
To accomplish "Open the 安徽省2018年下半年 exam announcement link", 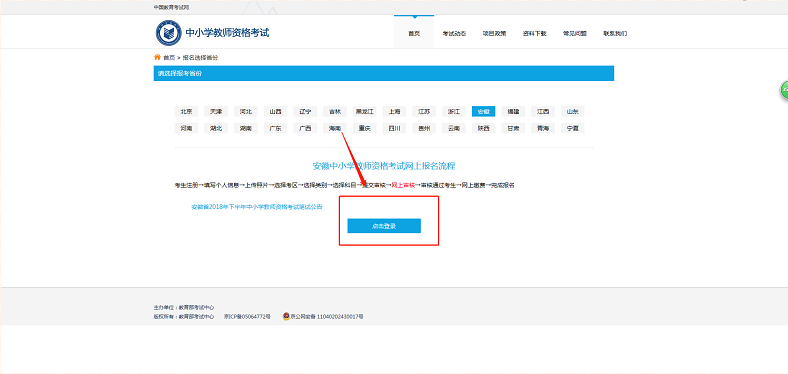I will (x=257, y=207).
